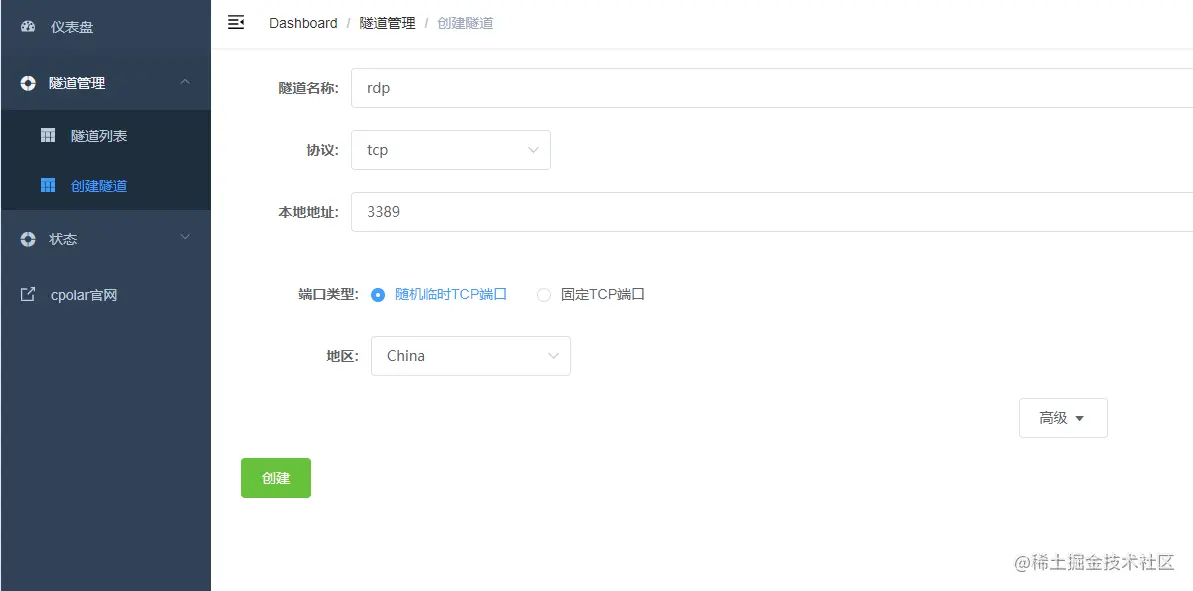Click the dashboard gauge icon in sidebar
This screenshot has height=591, width=1193.
pyautogui.click(x=28, y=27)
